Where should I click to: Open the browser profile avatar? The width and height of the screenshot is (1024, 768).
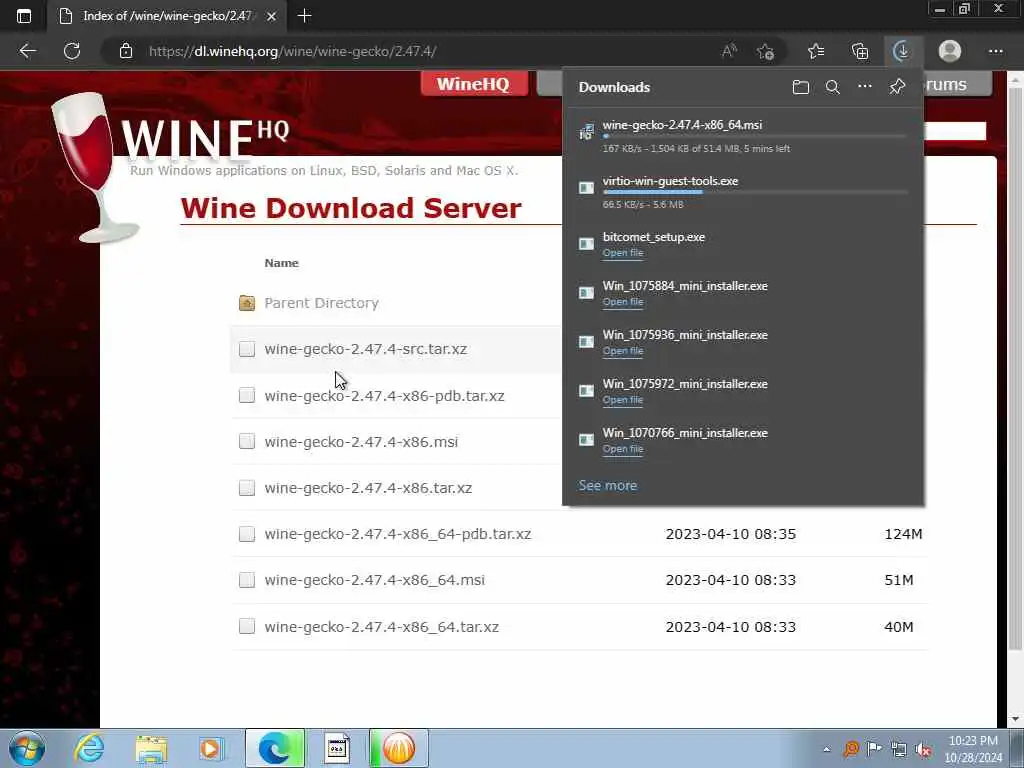tap(950, 51)
